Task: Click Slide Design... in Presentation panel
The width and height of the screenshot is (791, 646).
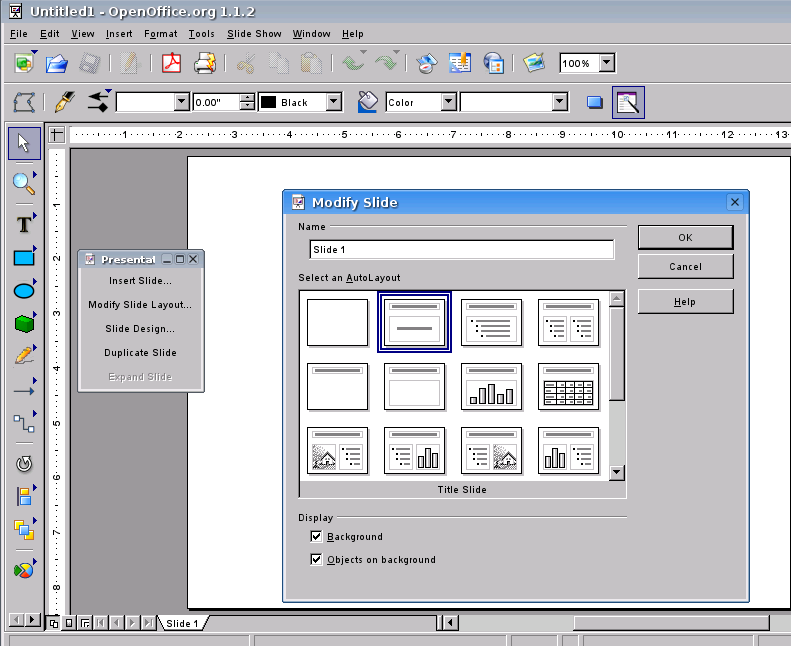Action: (140, 329)
